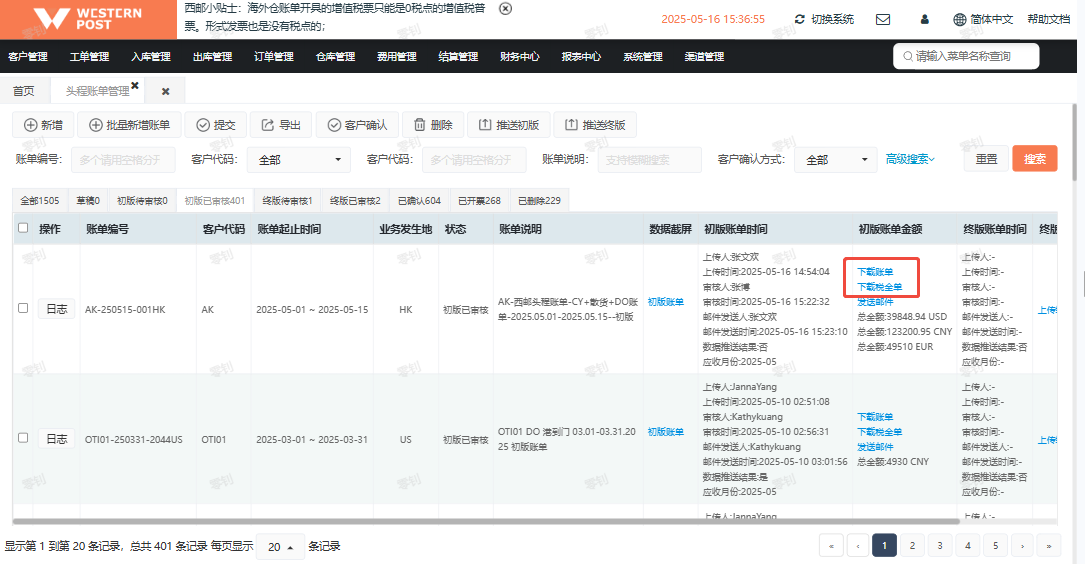Click the Western Post logo

pos(89,19)
